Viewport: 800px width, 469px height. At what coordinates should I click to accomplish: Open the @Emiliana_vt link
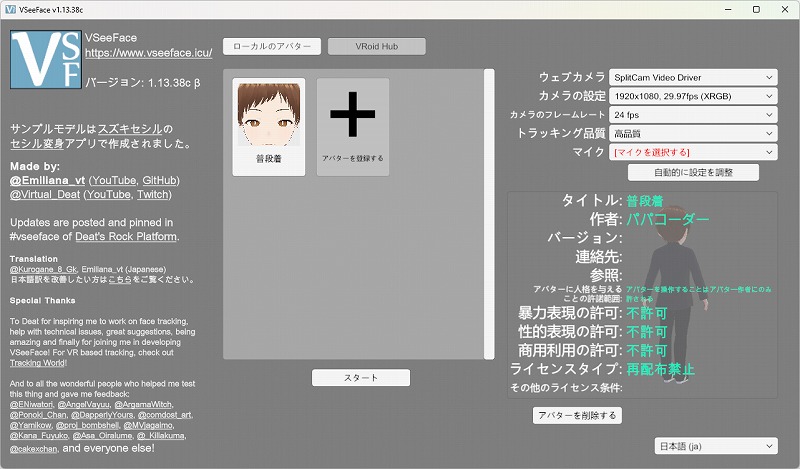[47, 181]
